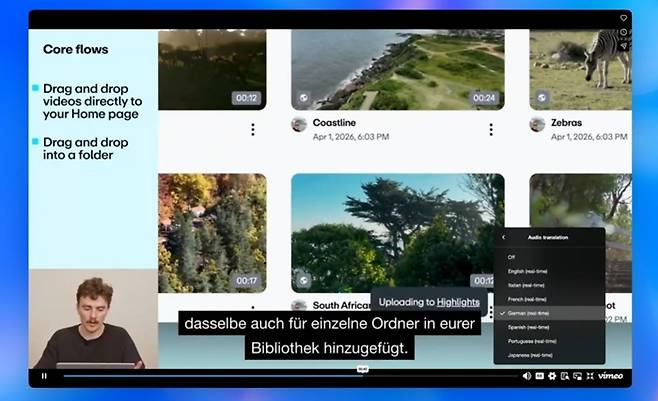The width and height of the screenshot is (658, 401).
Task: Like the video with heart icon
Action: tap(624, 18)
